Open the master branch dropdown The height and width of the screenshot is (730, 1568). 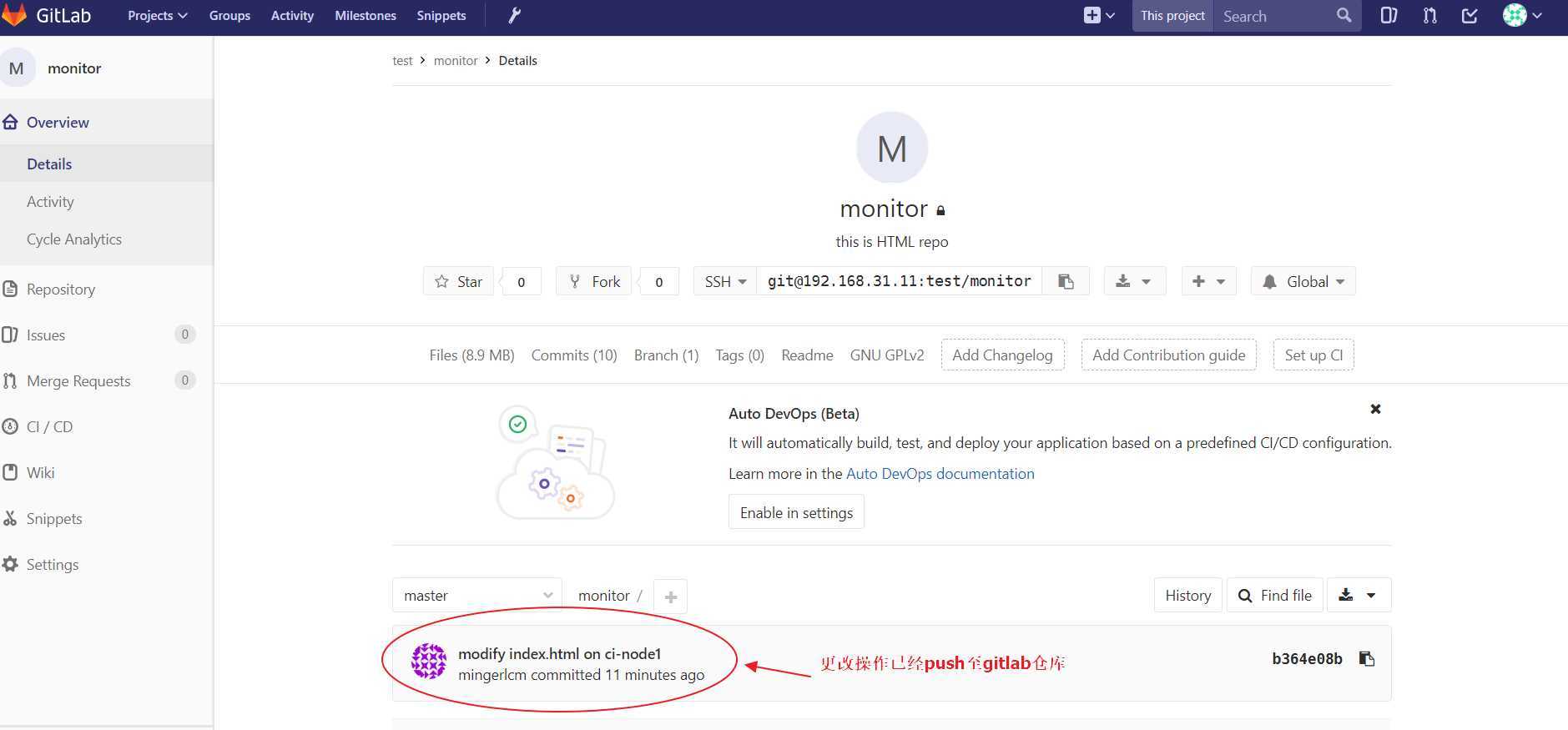pos(477,595)
